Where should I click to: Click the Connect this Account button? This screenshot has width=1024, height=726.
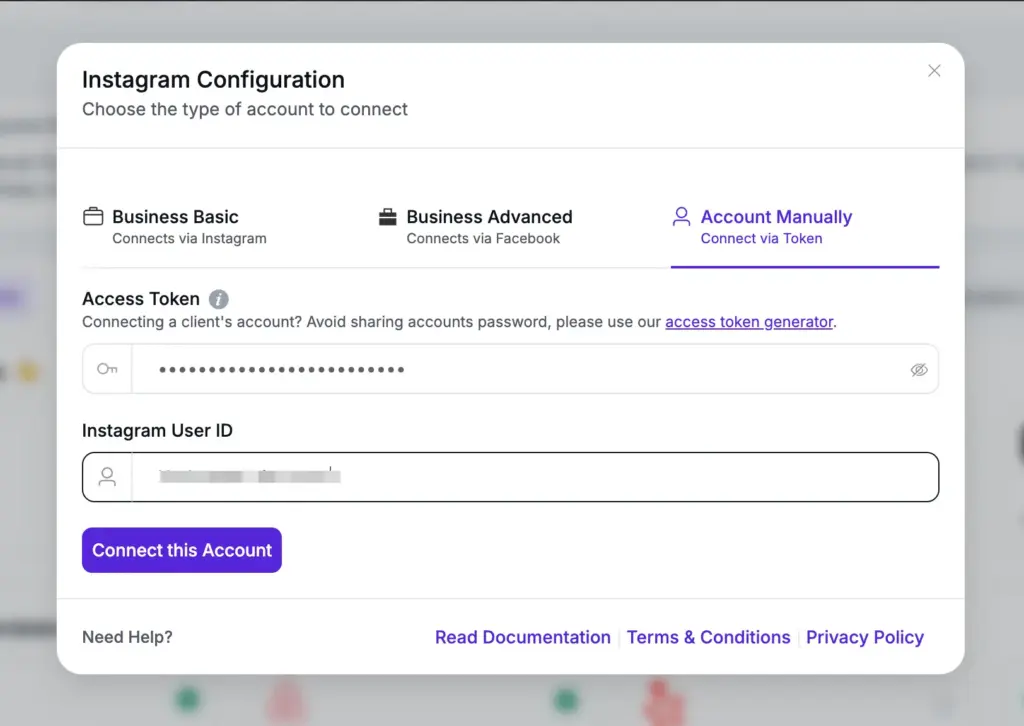point(181,549)
